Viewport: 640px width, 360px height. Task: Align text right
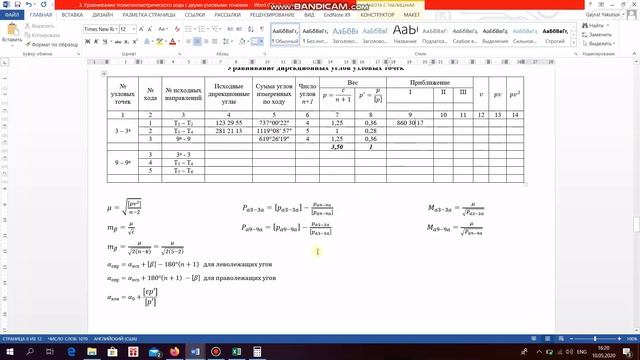206,41
